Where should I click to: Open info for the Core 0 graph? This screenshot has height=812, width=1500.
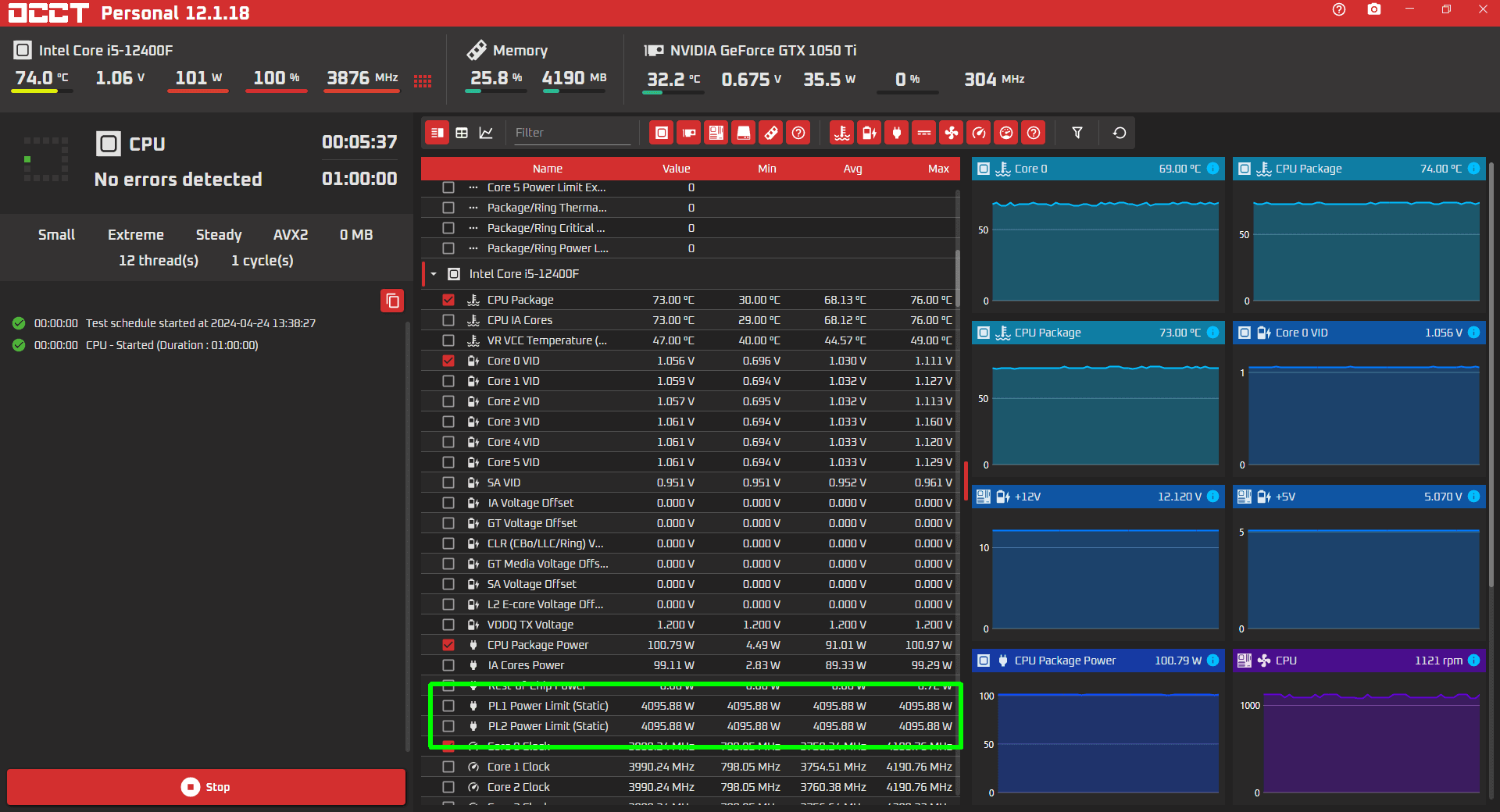coord(1213,169)
